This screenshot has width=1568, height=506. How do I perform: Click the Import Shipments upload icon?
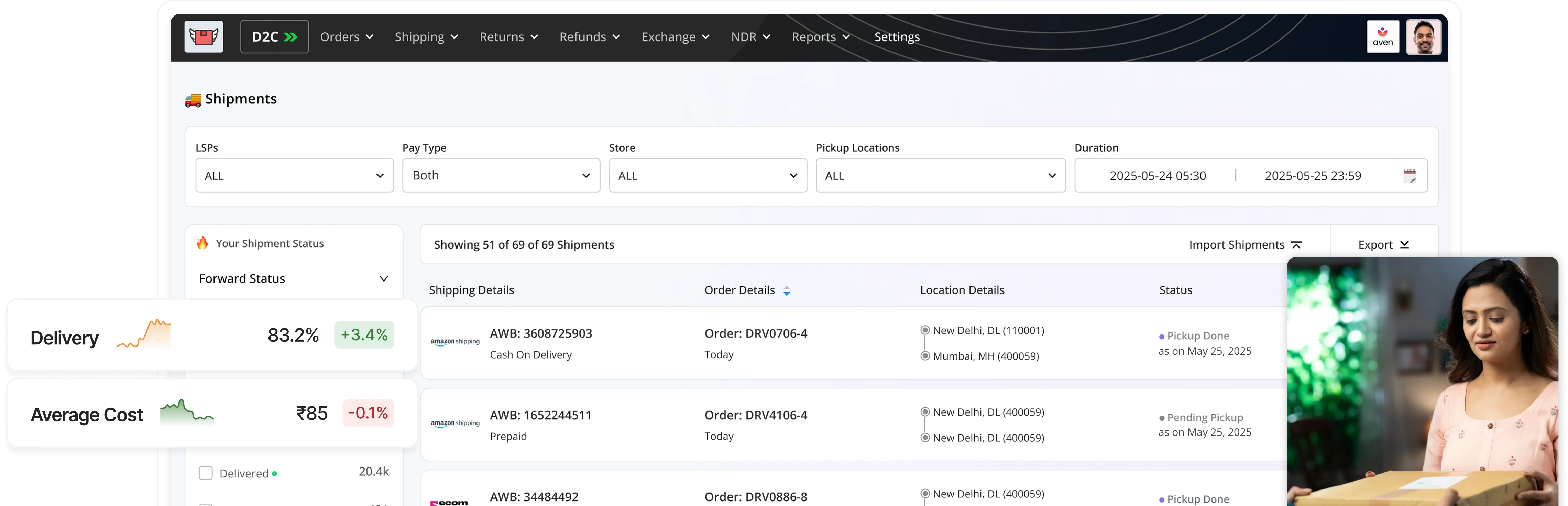click(1296, 245)
